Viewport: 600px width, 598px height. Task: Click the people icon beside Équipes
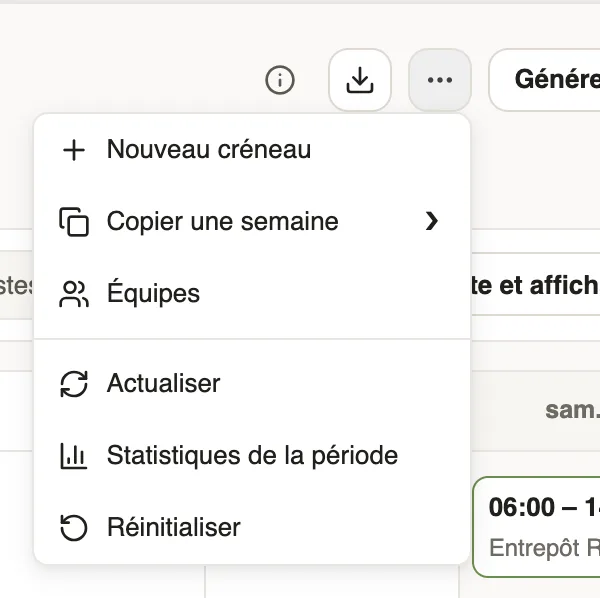click(74, 293)
